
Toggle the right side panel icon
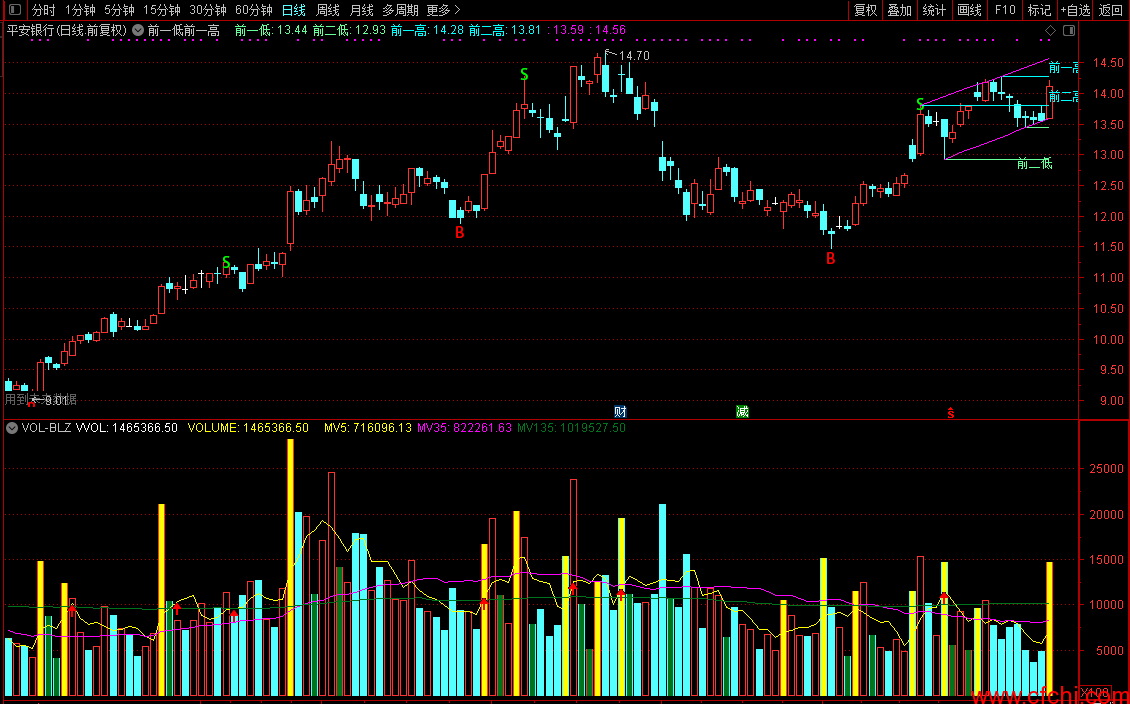point(1069,30)
